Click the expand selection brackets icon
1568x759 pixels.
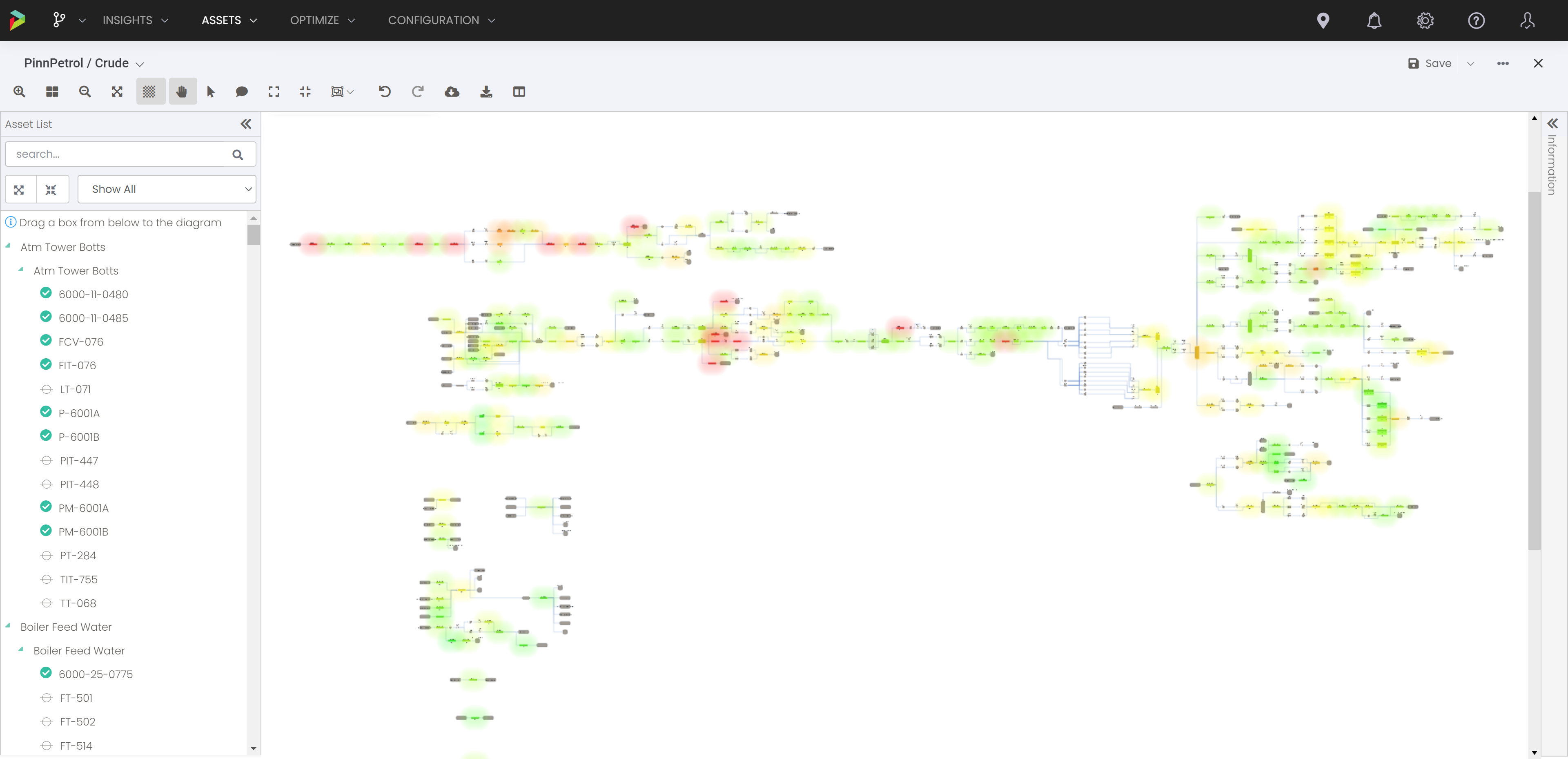click(x=274, y=92)
